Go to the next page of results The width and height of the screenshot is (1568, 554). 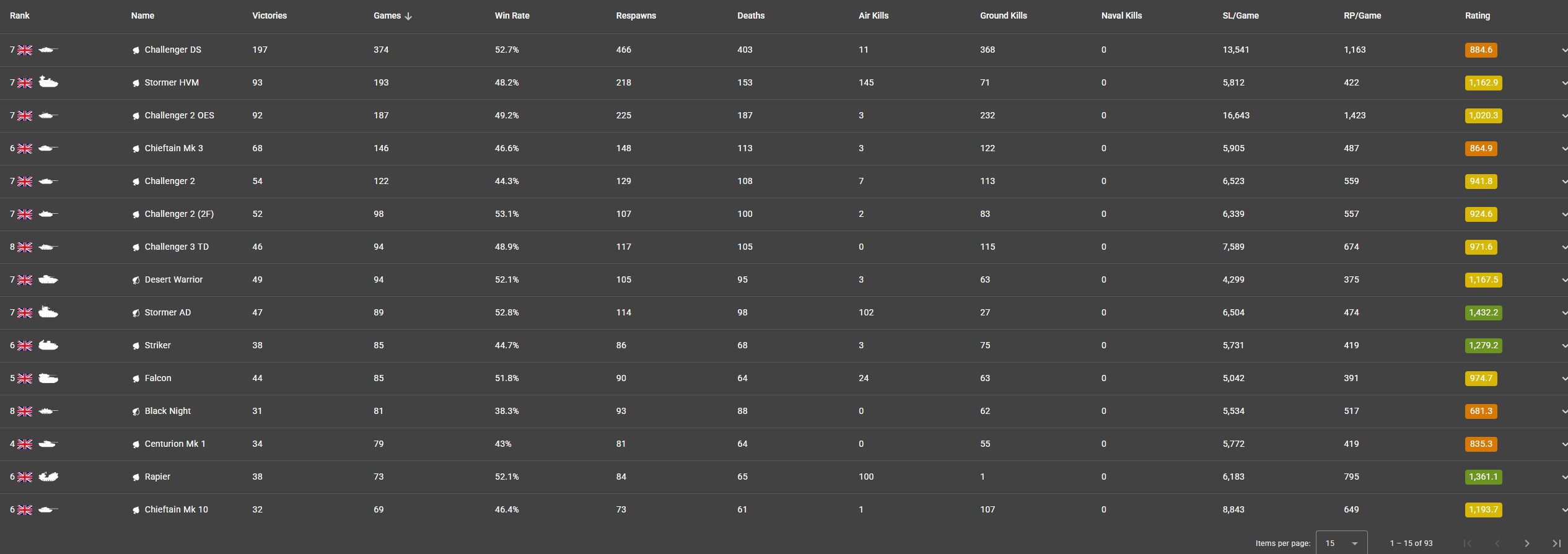pos(1526,543)
